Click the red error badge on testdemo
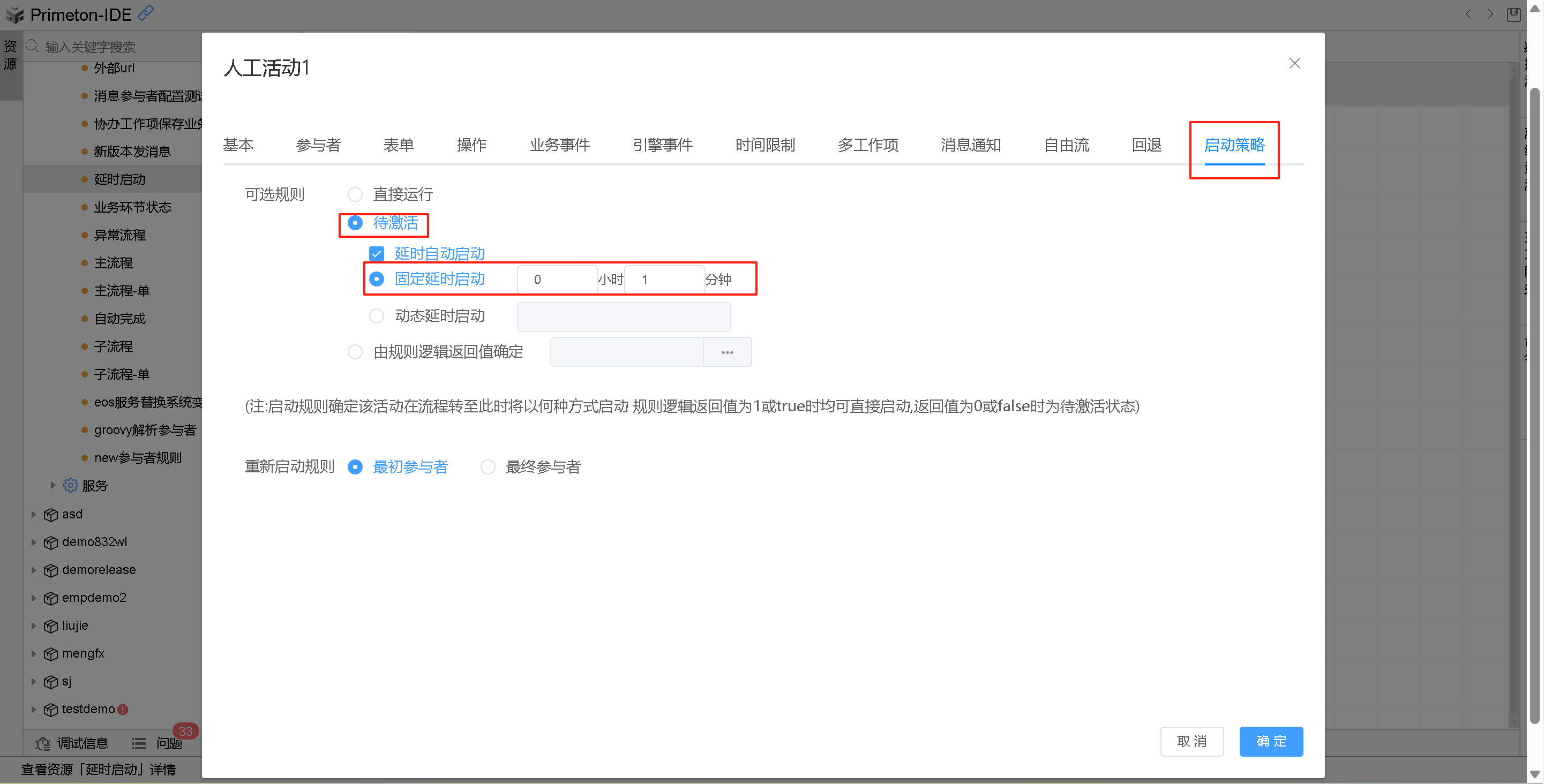 (123, 709)
